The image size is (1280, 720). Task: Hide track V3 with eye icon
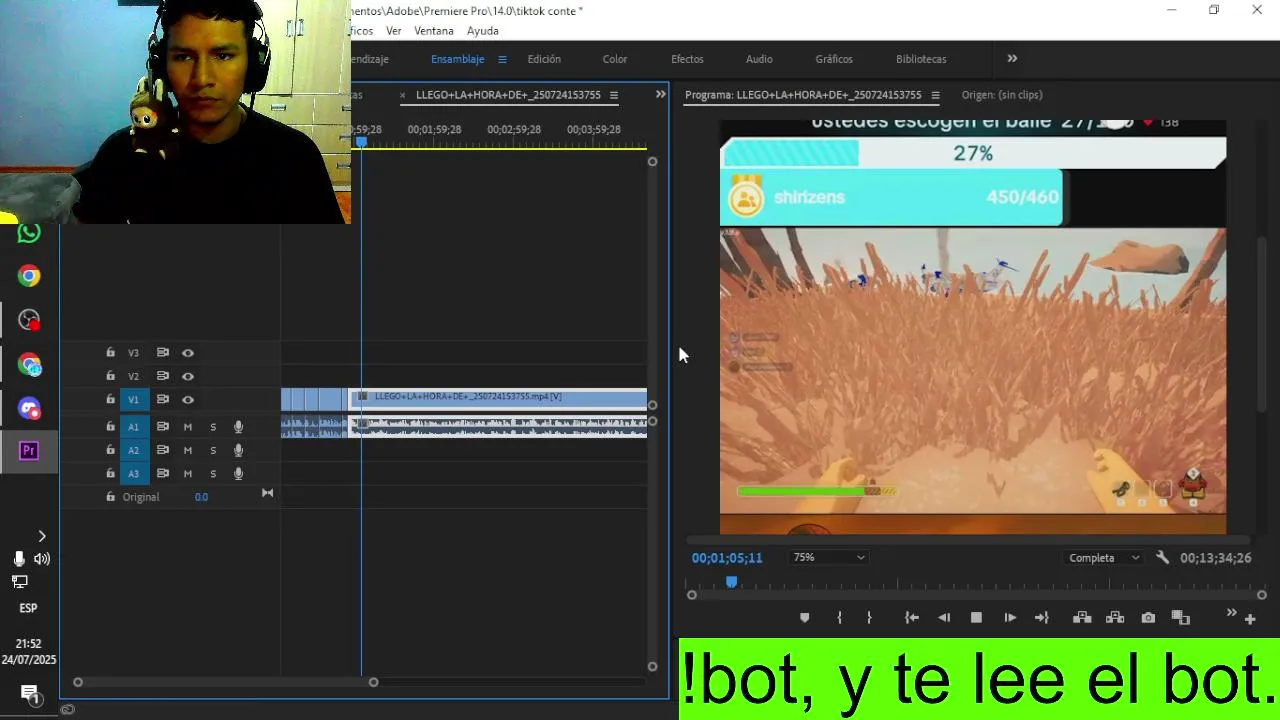tap(187, 353)
